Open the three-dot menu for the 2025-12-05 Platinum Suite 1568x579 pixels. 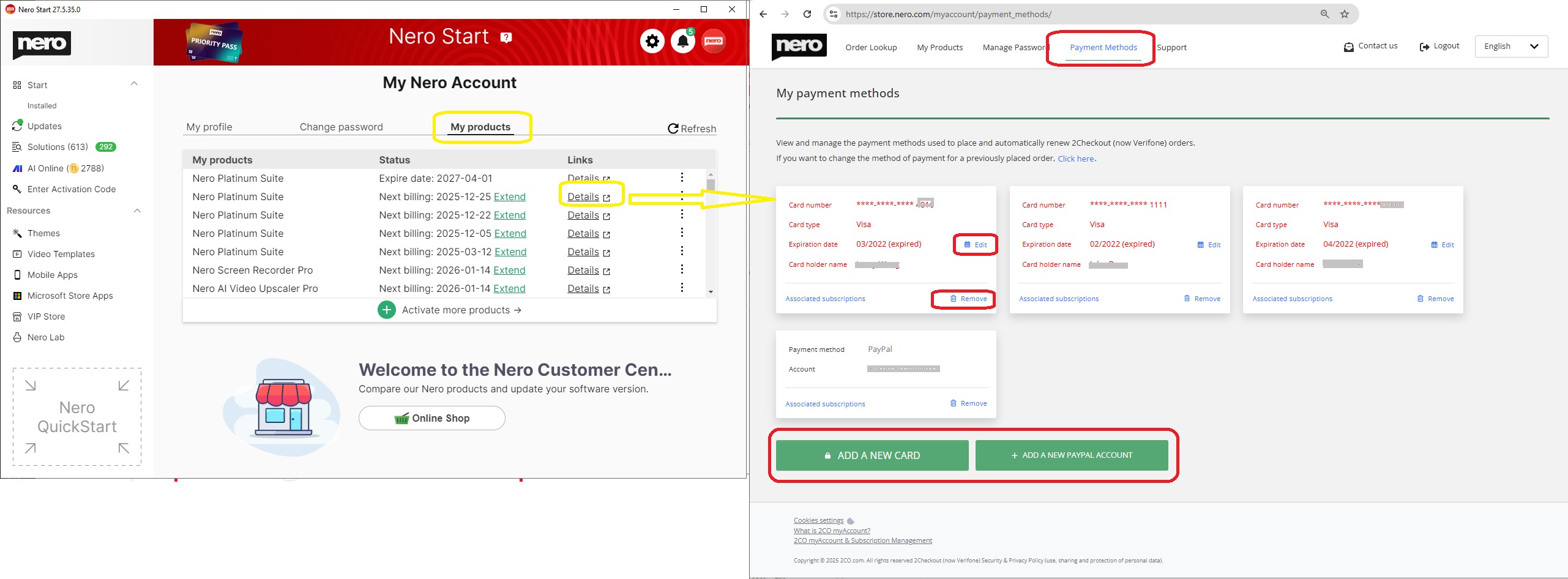click(682, 233)
